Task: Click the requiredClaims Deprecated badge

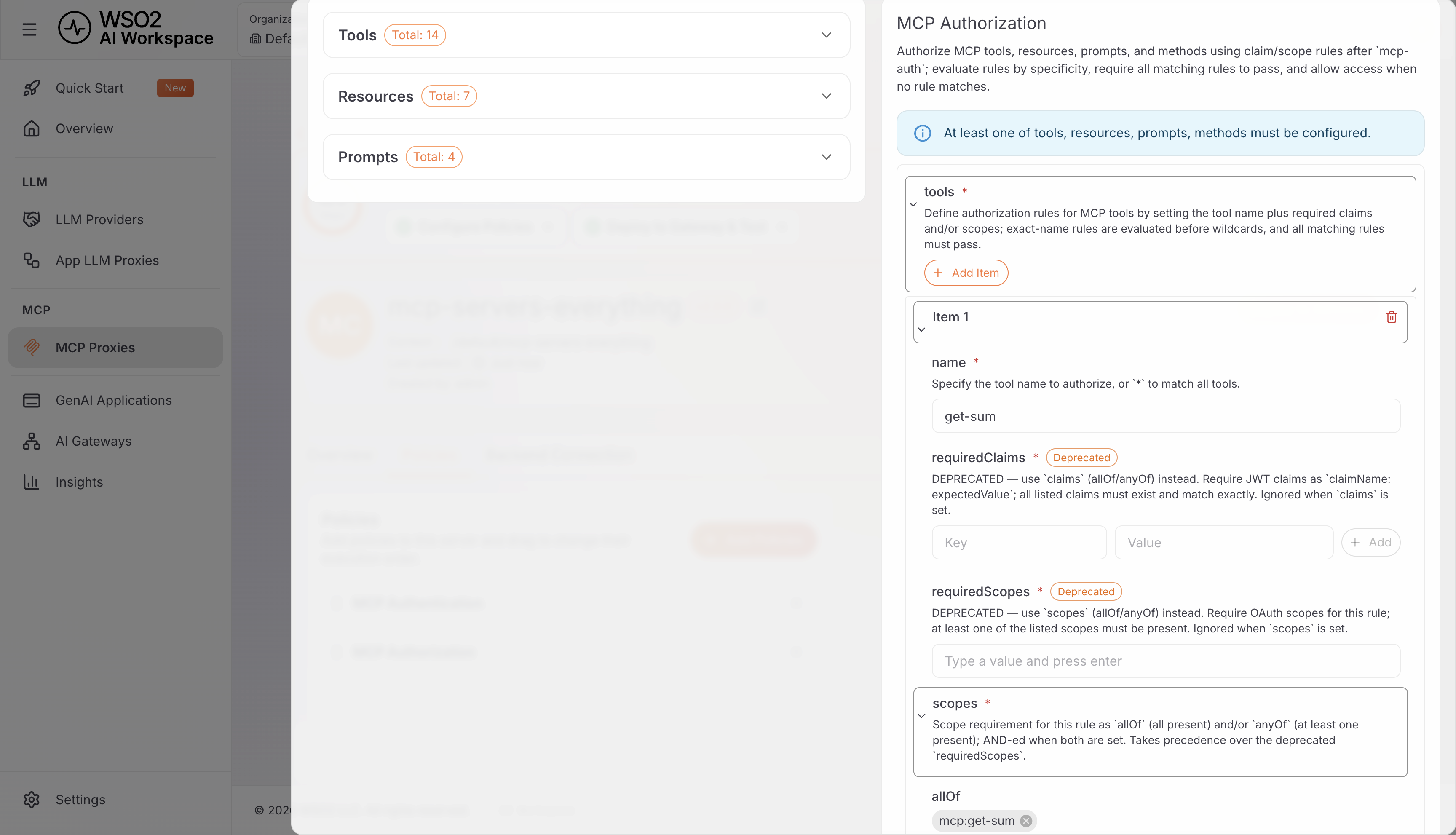Action: (1081, 458)
